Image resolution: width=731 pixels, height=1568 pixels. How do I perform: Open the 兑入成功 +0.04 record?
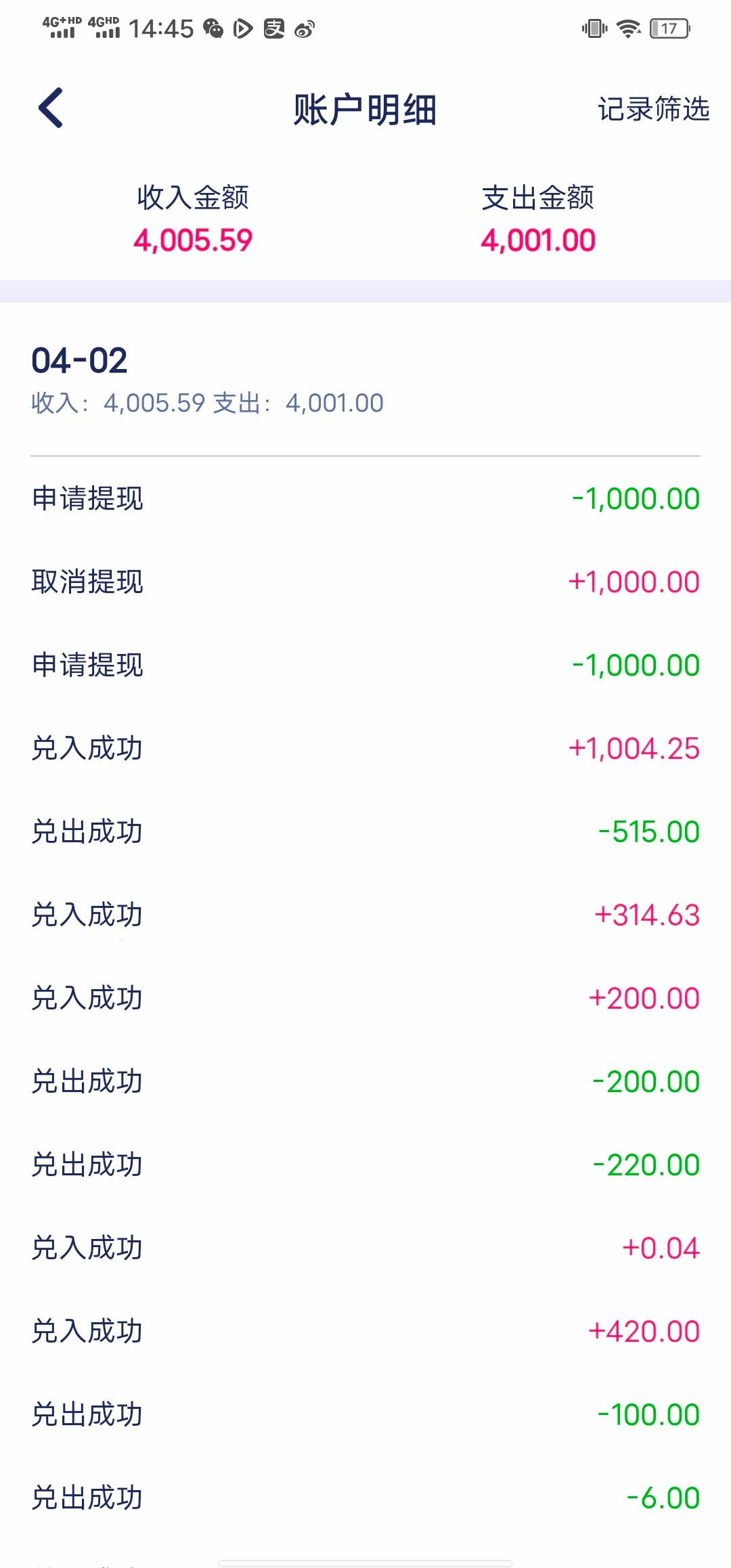[365, 1248]
